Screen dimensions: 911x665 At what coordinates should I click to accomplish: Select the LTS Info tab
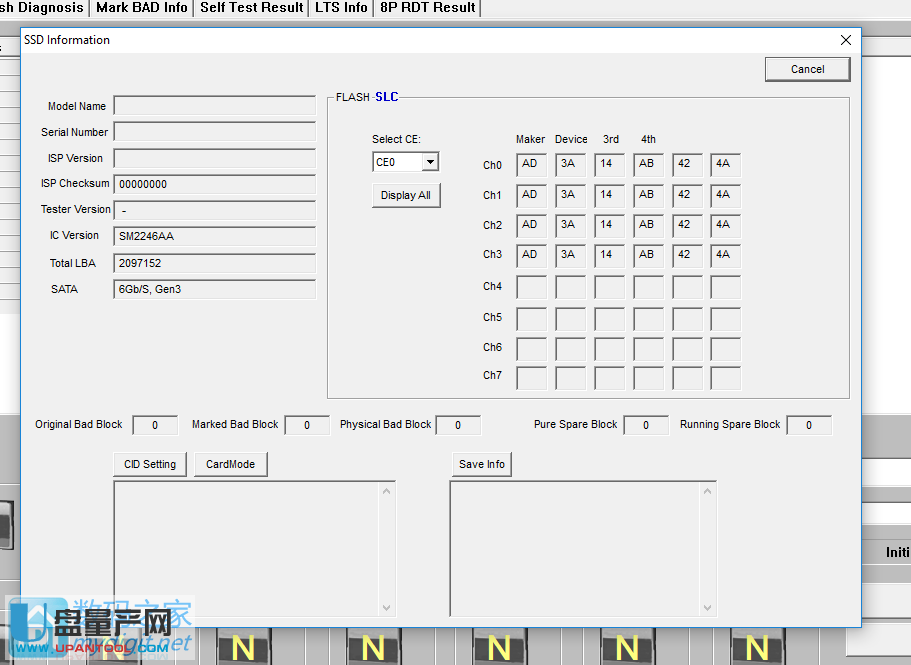click(x=341, y=8)
